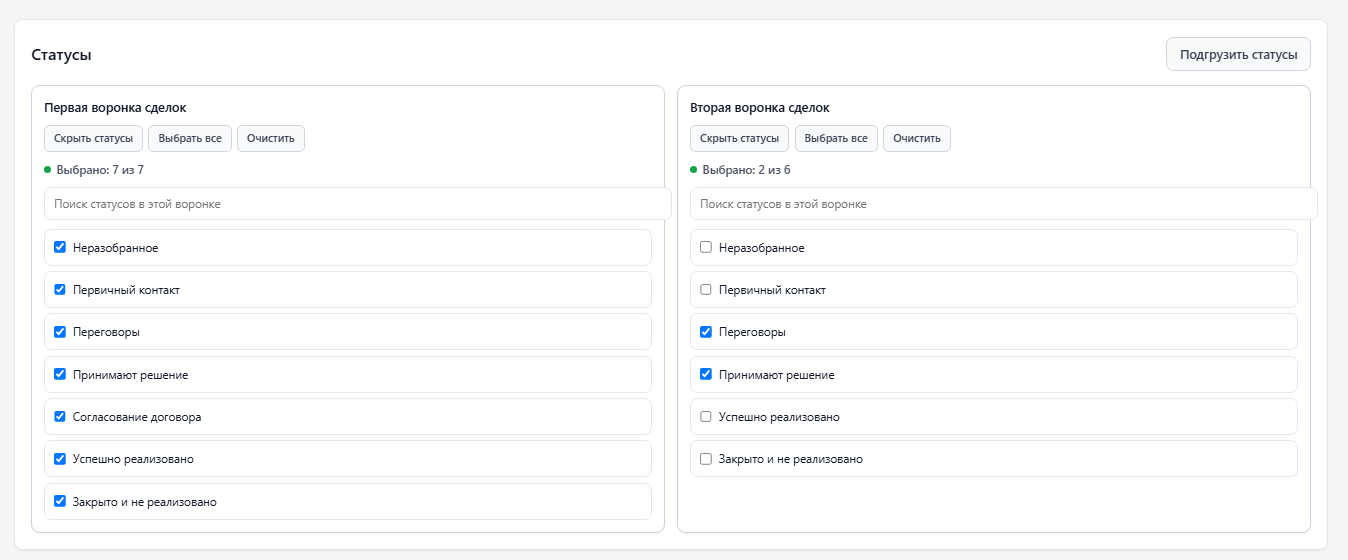The width and height of the screenshot is (1348, 560).
Task: Click the "Подгрузить статусы" button
Action: coord(1238,55)
